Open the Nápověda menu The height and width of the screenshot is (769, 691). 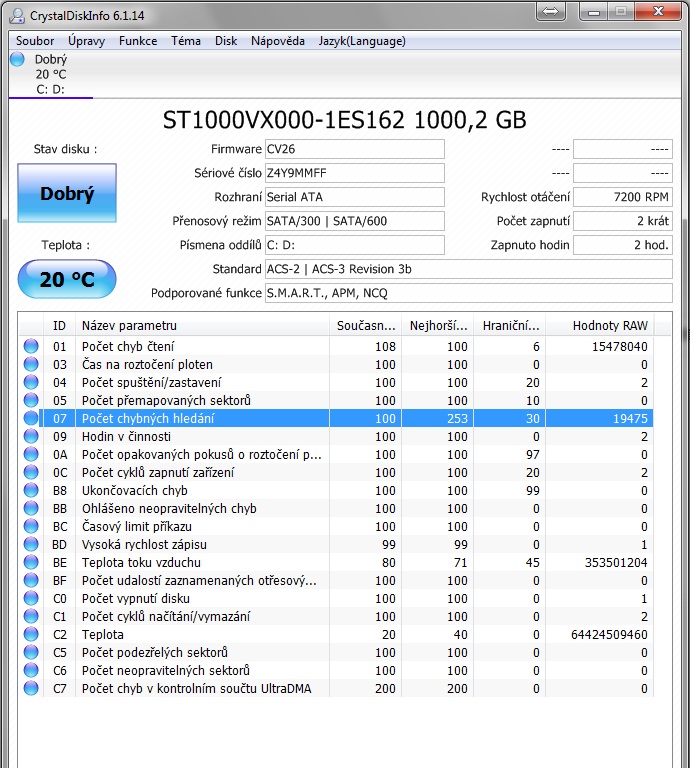pos(278,41)
